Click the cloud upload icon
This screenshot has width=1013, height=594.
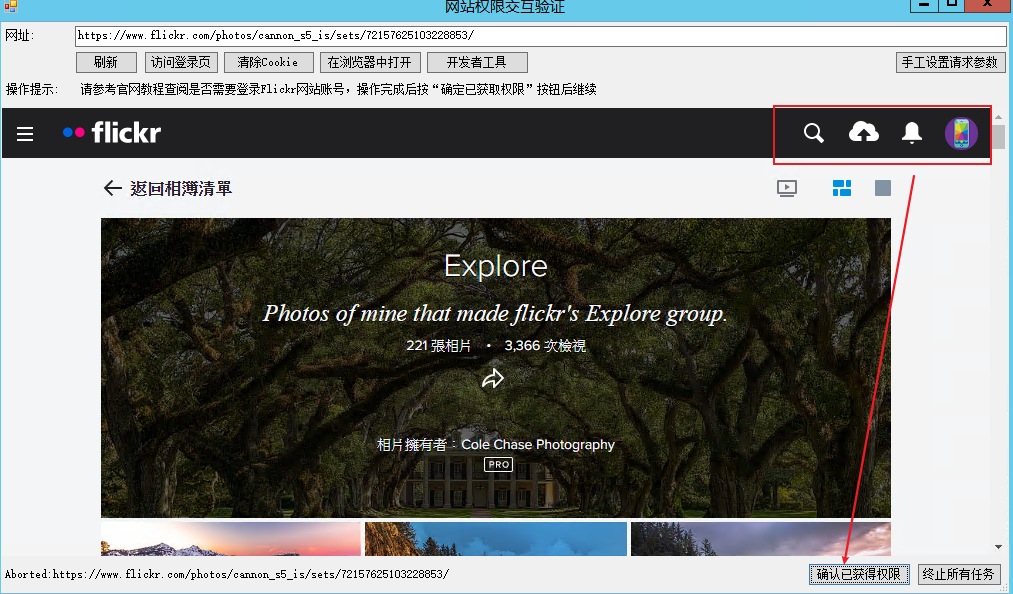click(x=863, y=133)
